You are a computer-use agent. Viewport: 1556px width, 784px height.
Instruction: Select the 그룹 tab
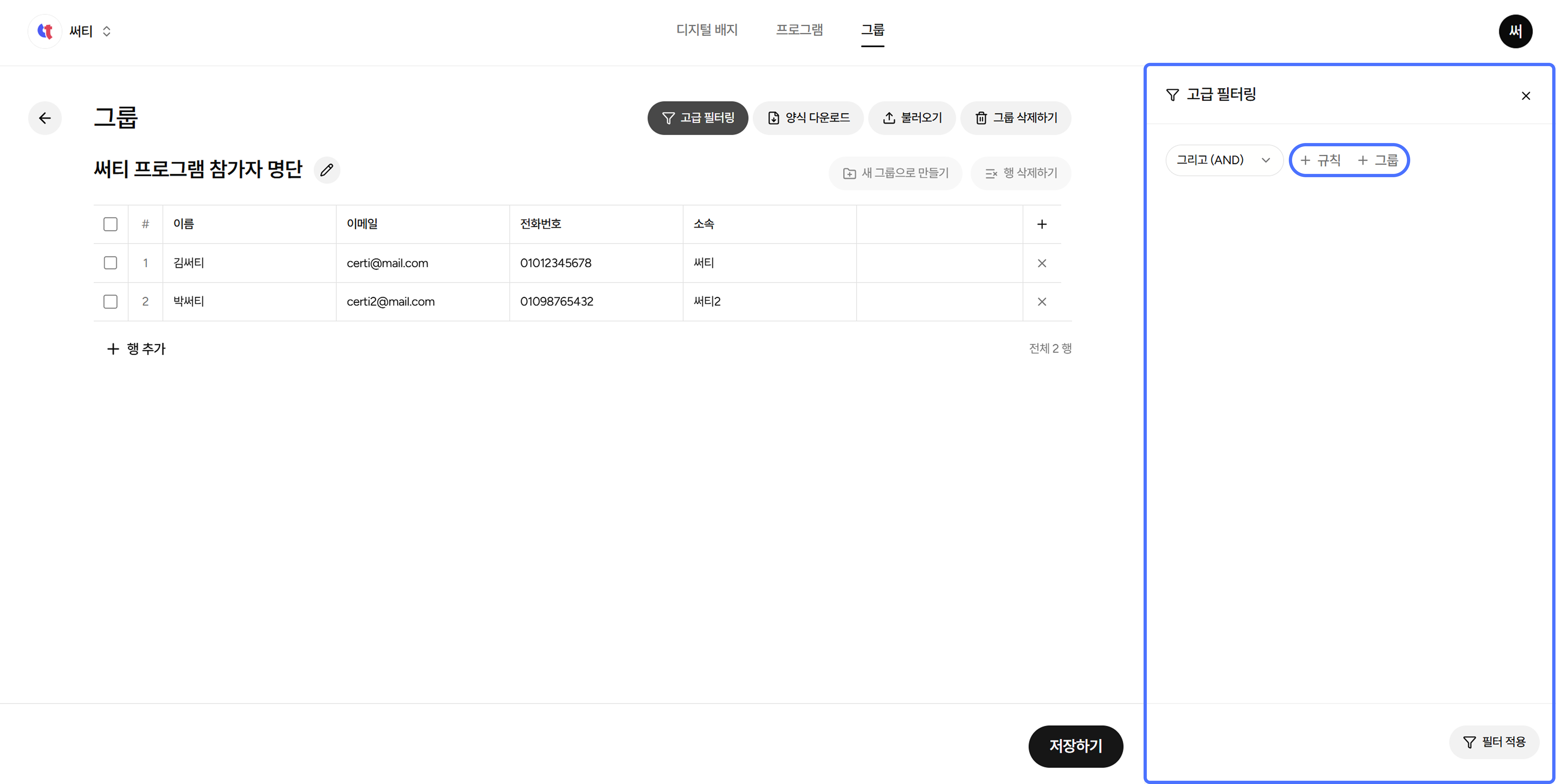(872, 30)
